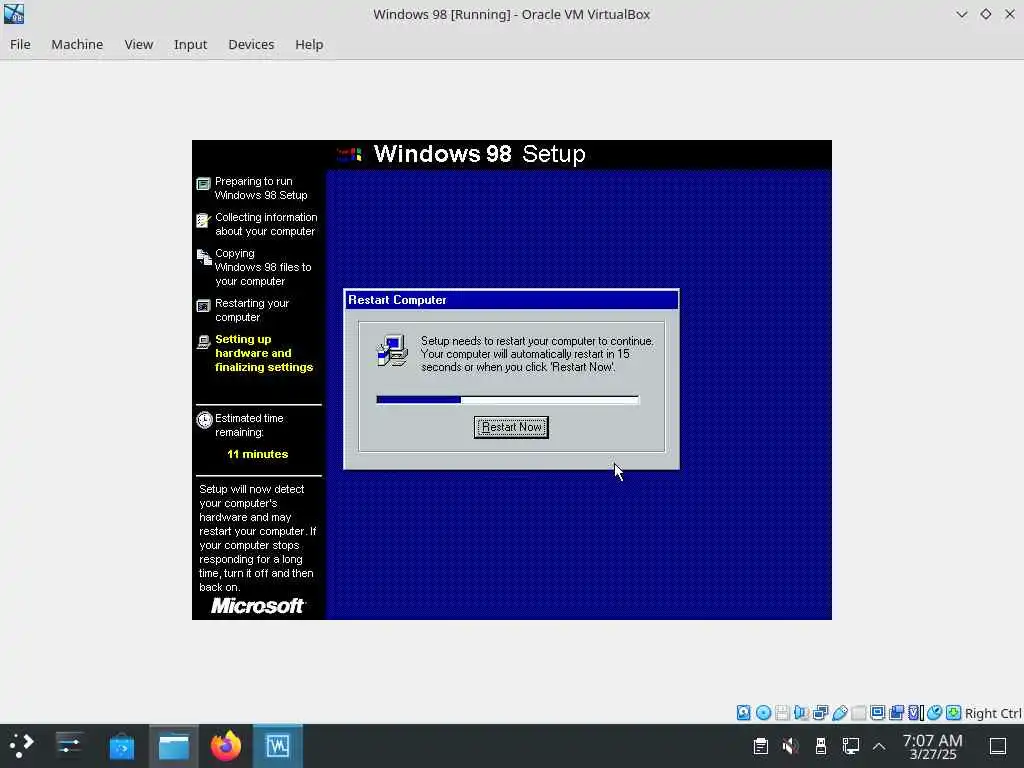Click the audio status icon in VirtualBox
1024x768 pixels.
coord(801,712)
